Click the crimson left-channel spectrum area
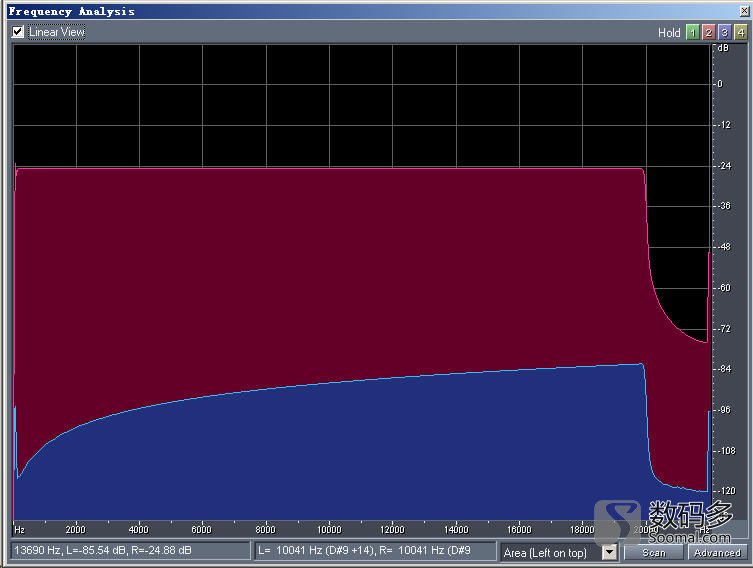Screen dimensions: 753x568 330,270
